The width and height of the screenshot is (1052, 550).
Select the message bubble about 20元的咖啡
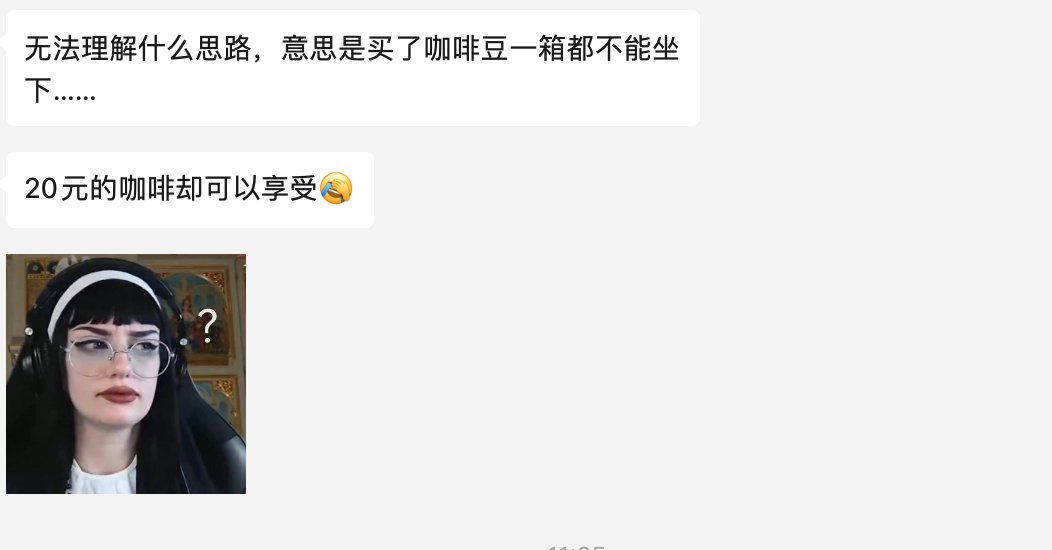(190, 190)
